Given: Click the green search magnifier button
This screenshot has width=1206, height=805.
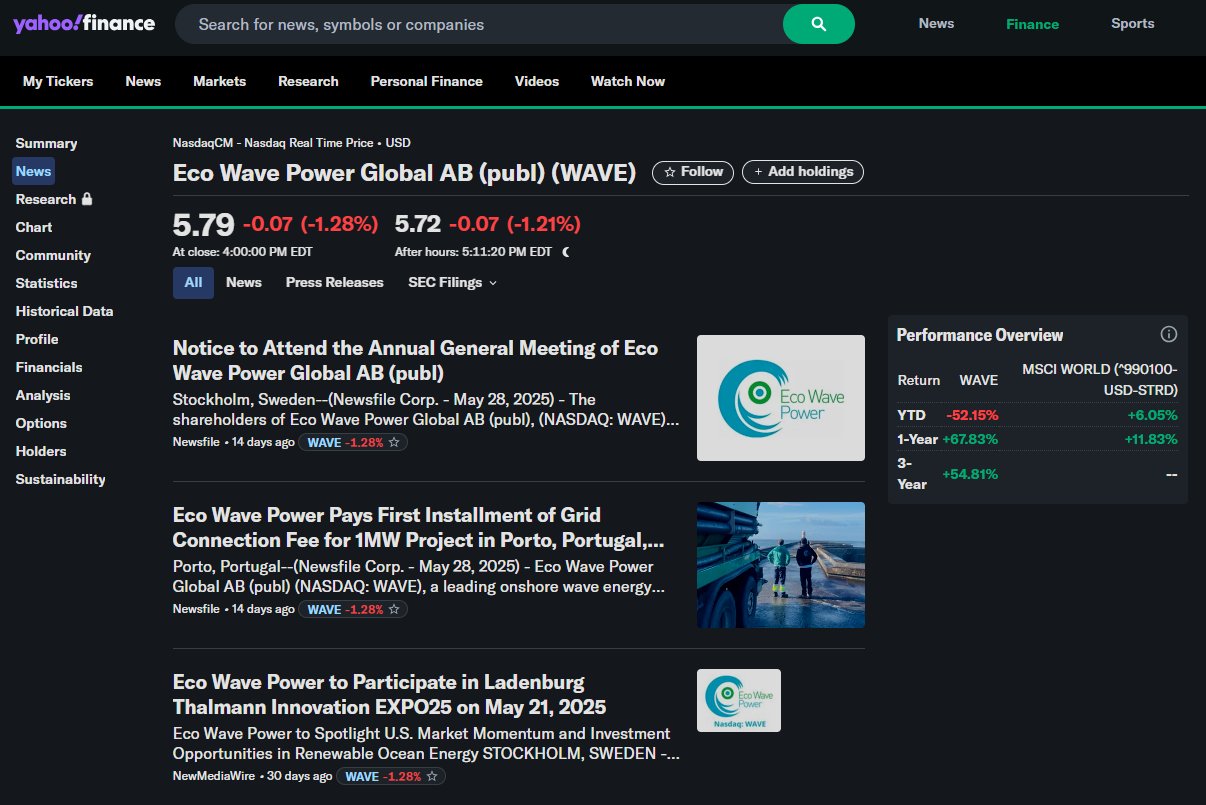Looking at the screenshot, I should pos(818,24).
